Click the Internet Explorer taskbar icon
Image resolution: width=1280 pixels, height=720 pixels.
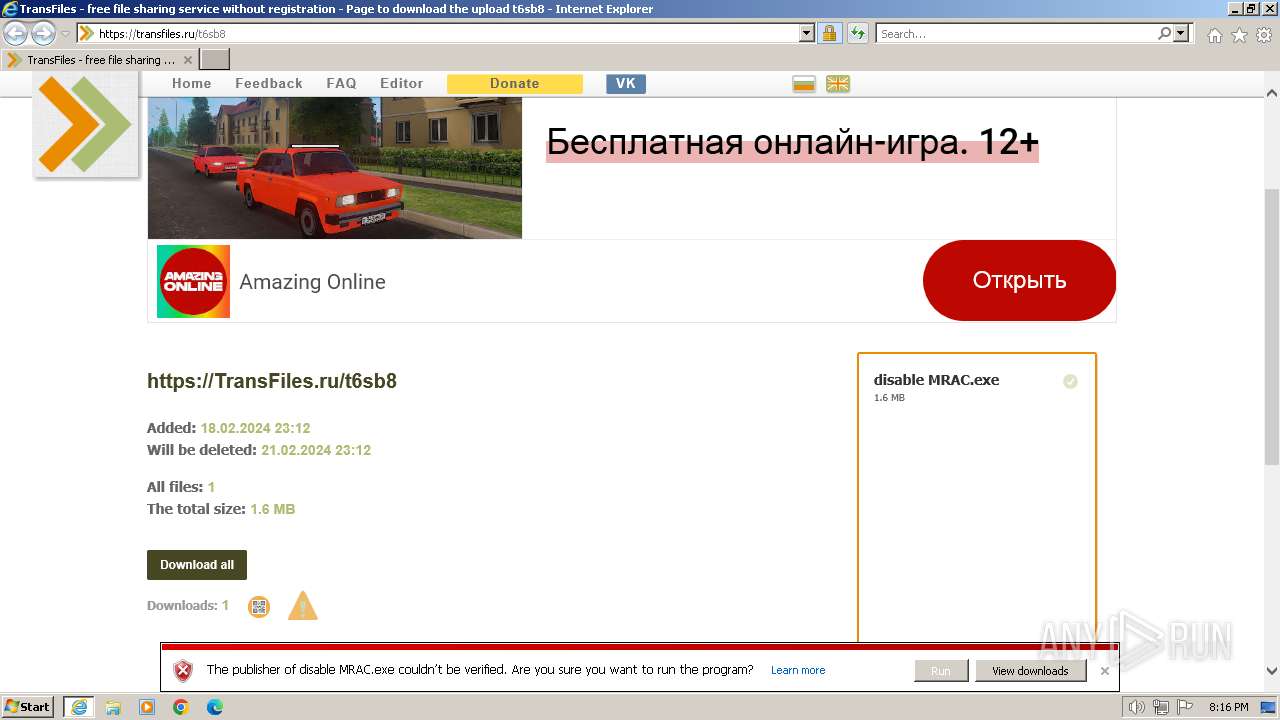[79, 707]
